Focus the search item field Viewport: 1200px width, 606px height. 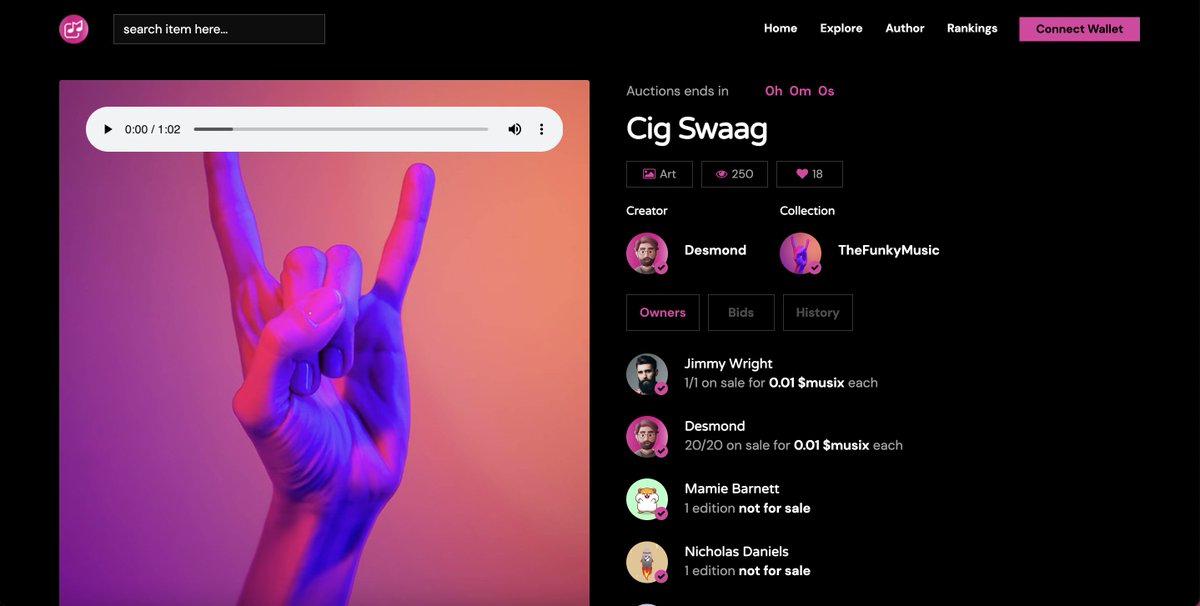219,29
